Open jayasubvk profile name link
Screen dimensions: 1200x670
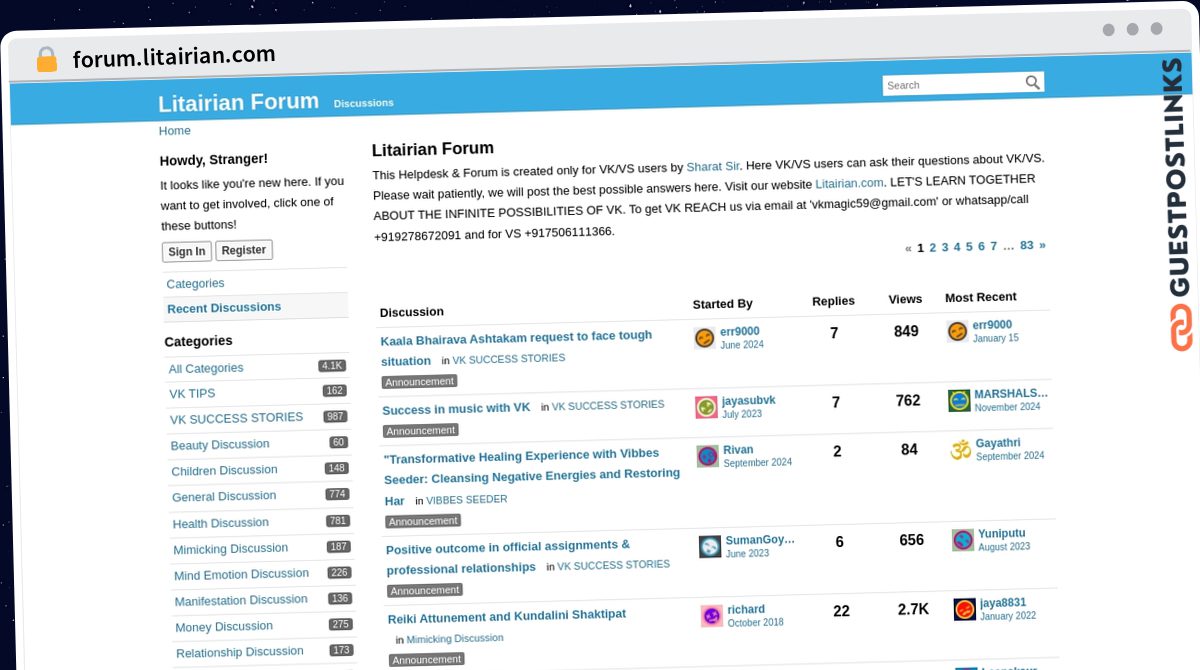tap(748, 401)
